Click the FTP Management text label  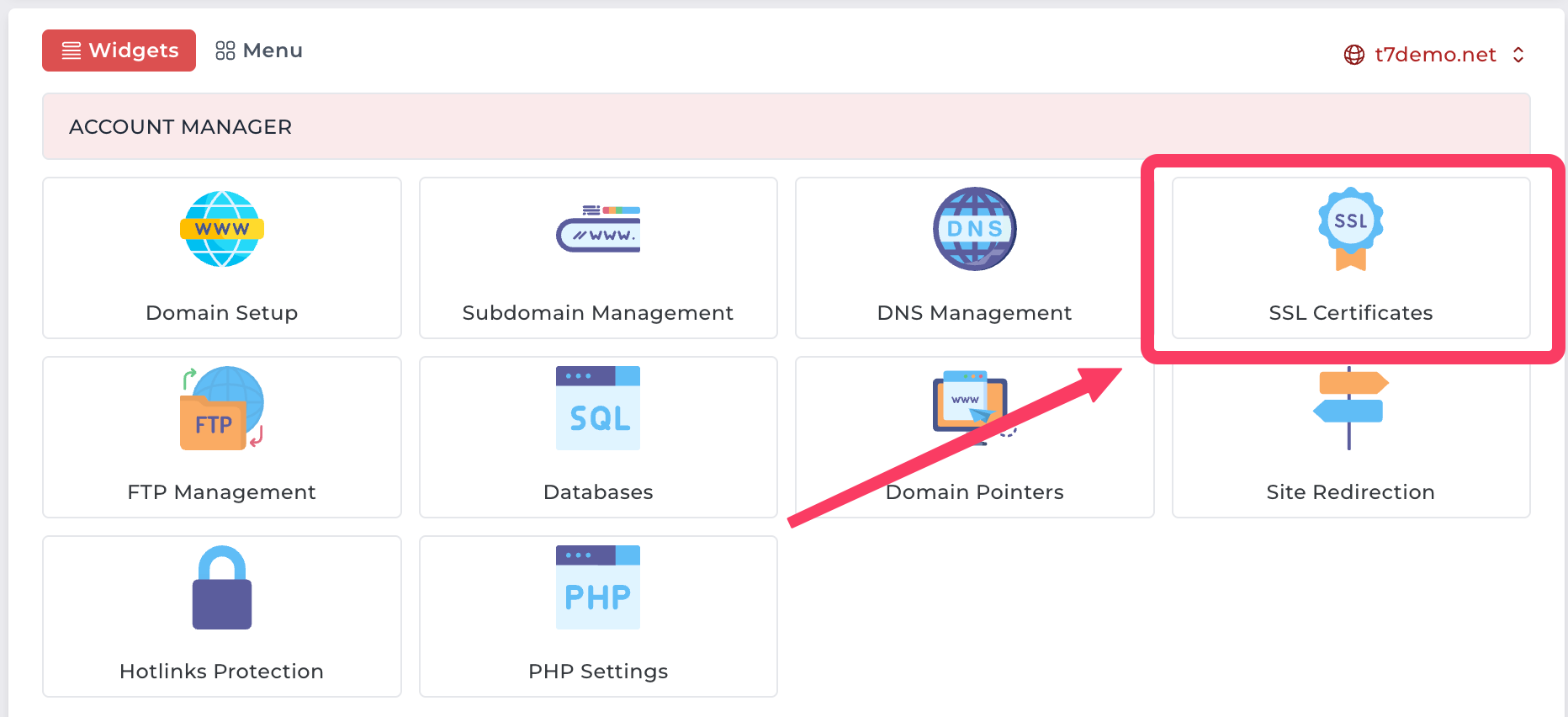tap(221, 492)
